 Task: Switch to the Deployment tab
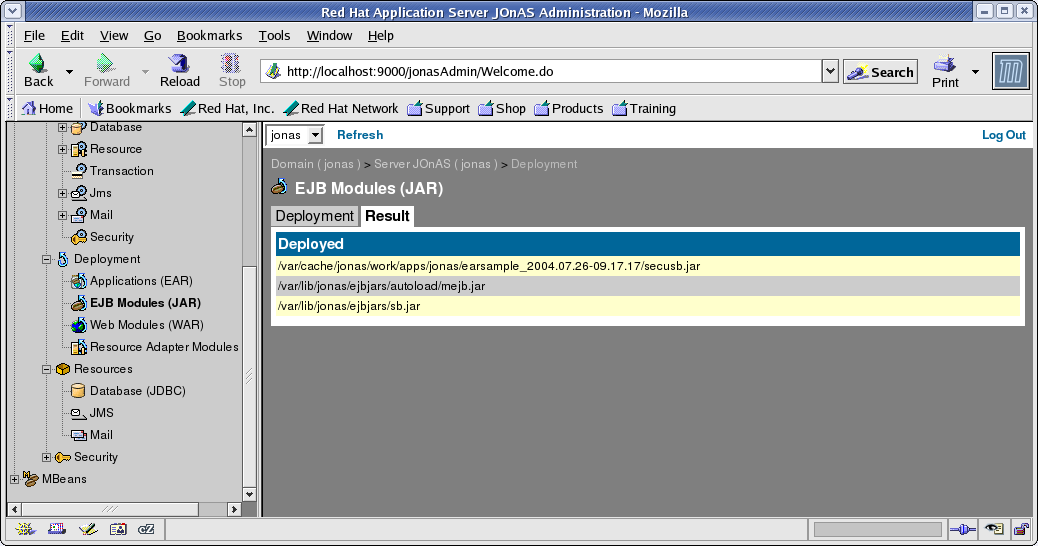tap(314, 216)
